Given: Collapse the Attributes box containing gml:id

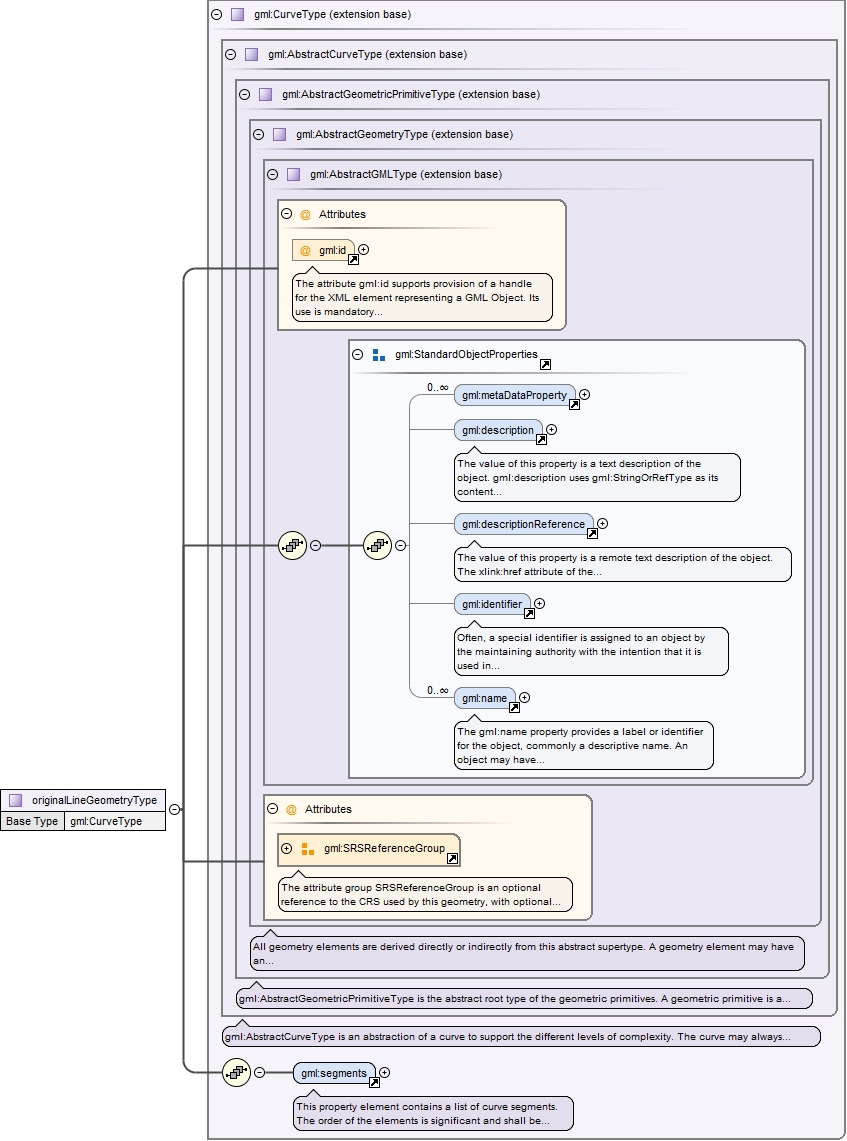Looking at the screenshot, I should pos(287,214).
